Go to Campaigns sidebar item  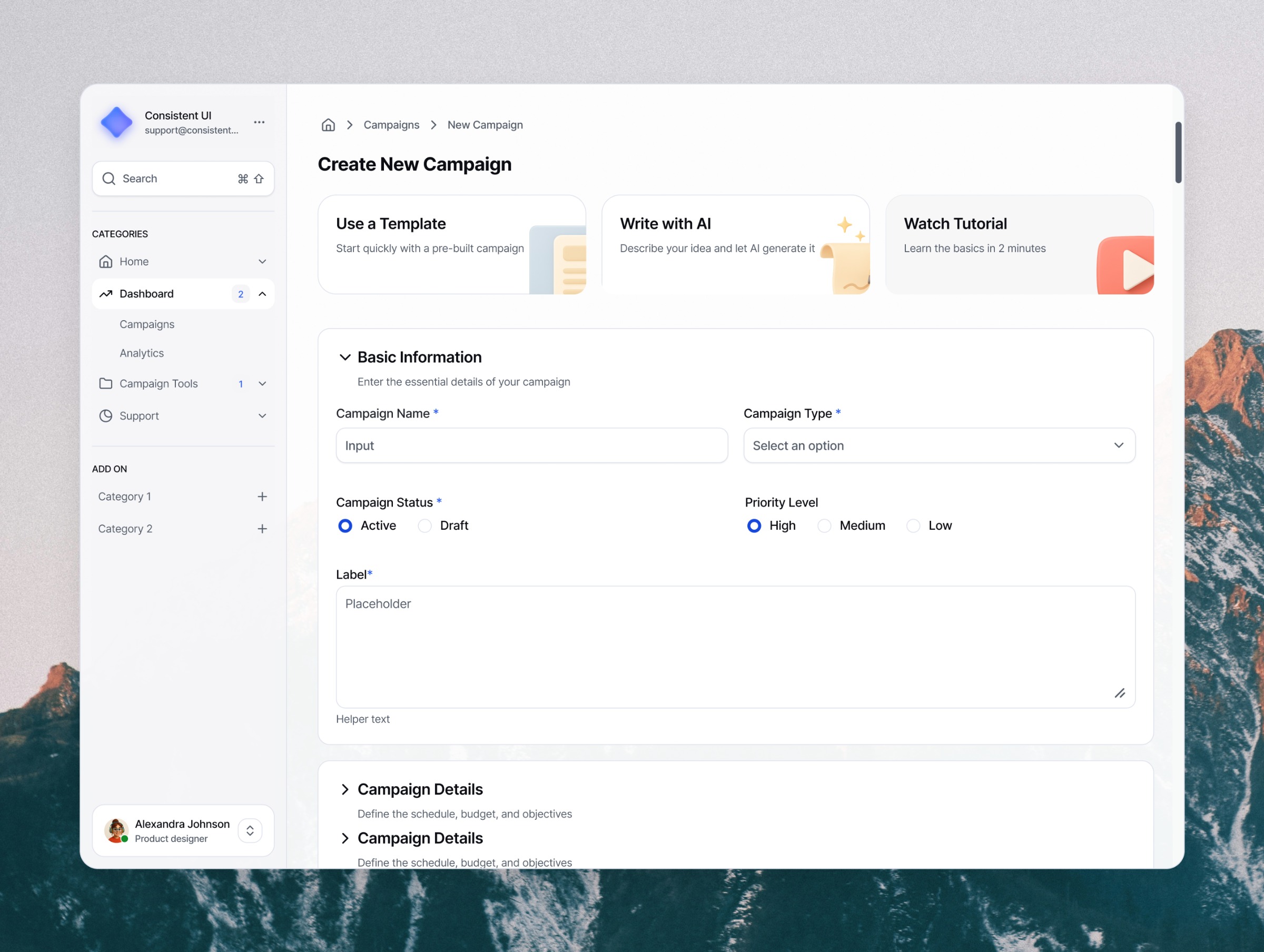147,324
